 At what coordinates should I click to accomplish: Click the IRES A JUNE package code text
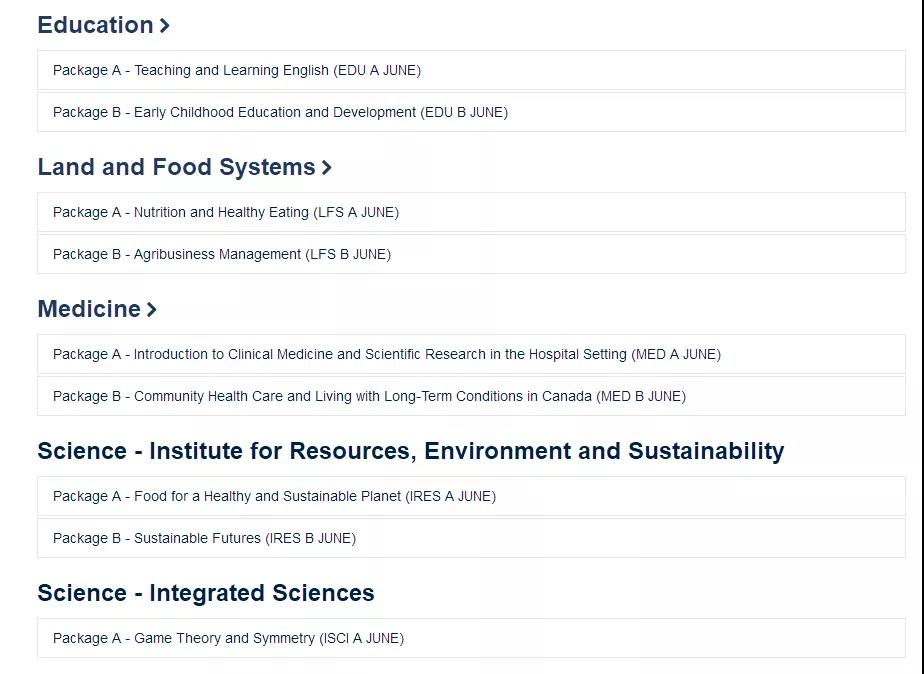coord(451,497)
